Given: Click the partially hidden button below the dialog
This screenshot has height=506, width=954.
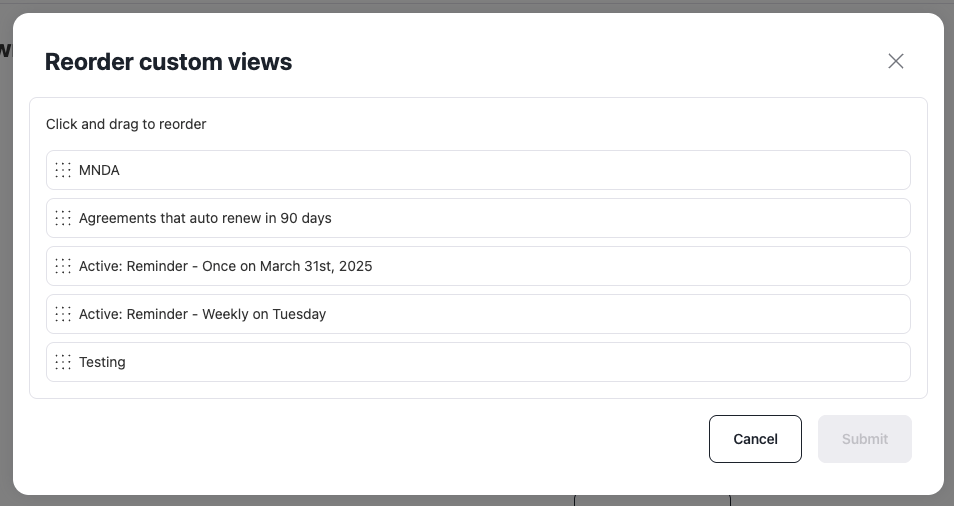Looking at the screenshot, I should pyautogui.click(x=652, y=501).
